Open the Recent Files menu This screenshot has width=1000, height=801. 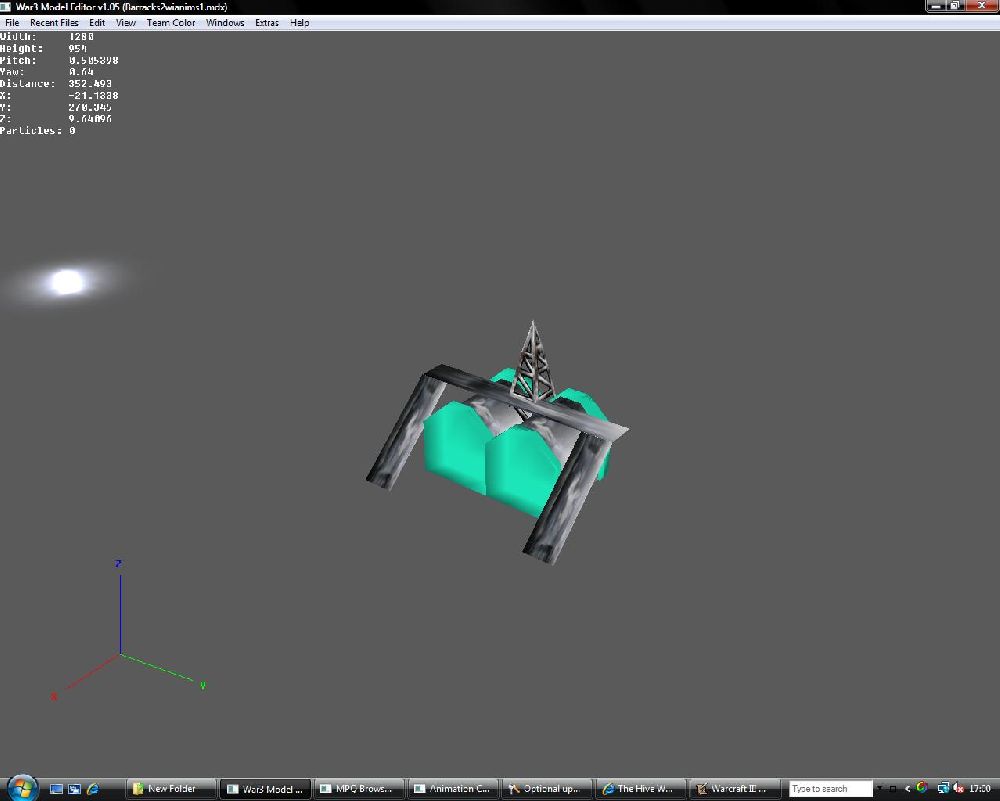(54, 22)
